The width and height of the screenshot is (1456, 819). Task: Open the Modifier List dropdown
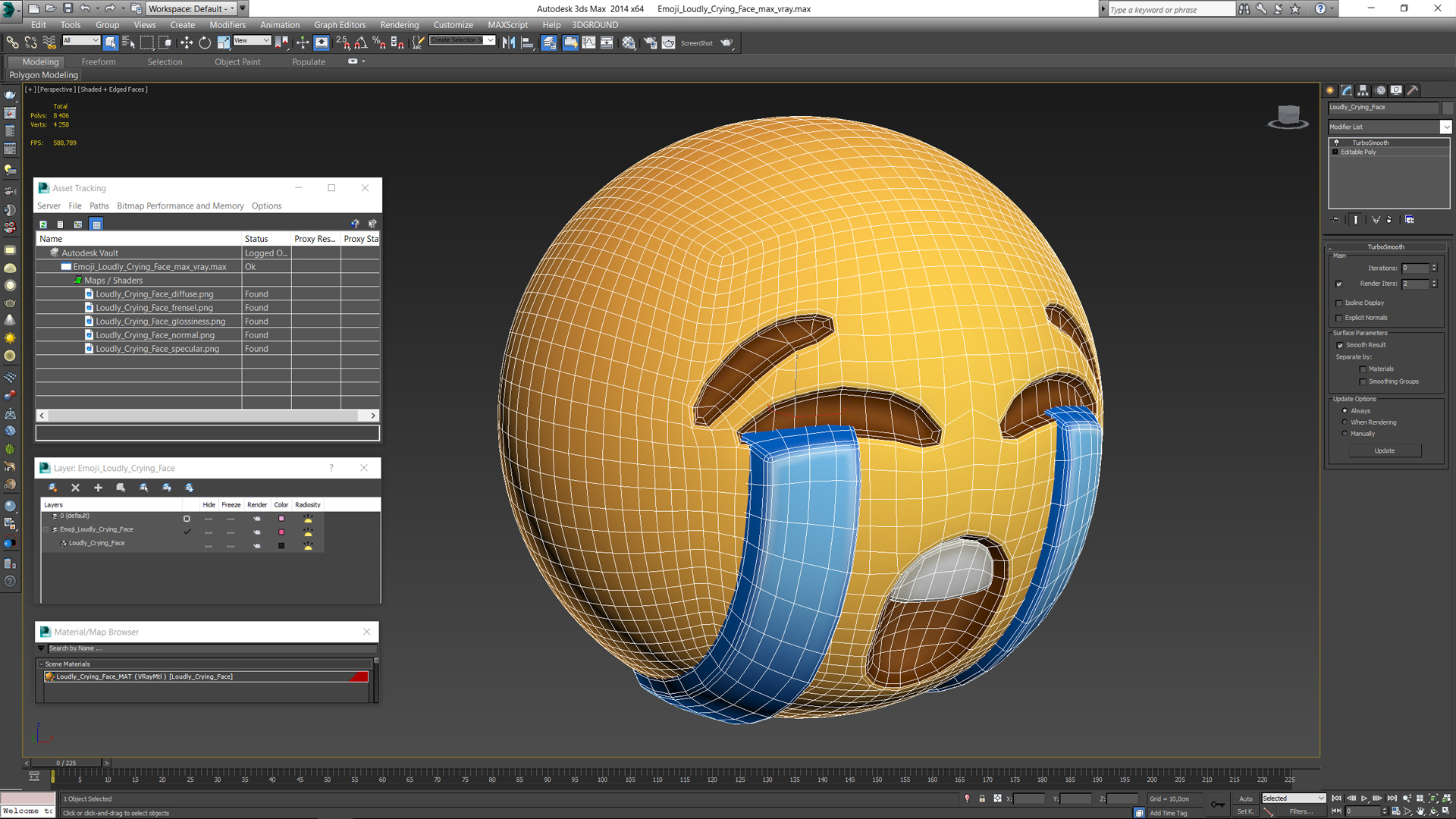[1445, 127]
